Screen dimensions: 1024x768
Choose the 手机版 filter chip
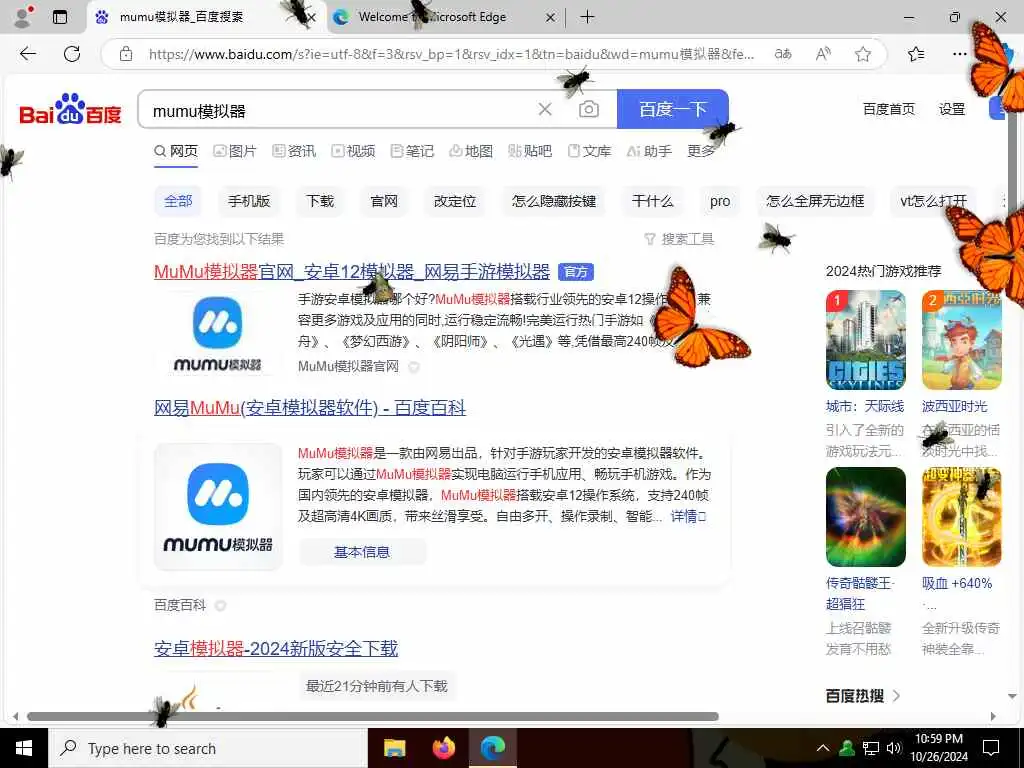coord(249,201)
